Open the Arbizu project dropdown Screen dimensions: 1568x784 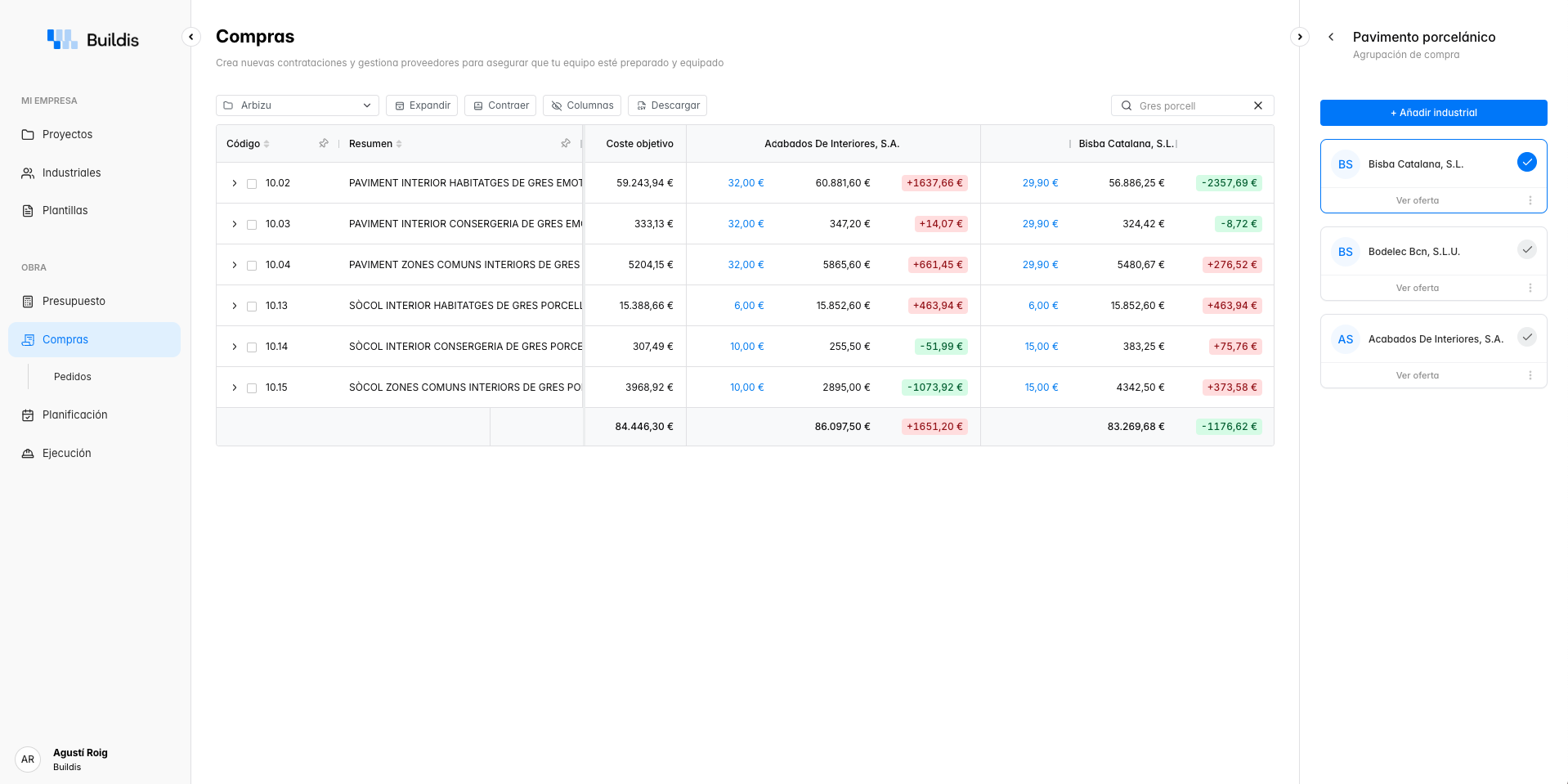pos(298,105)
